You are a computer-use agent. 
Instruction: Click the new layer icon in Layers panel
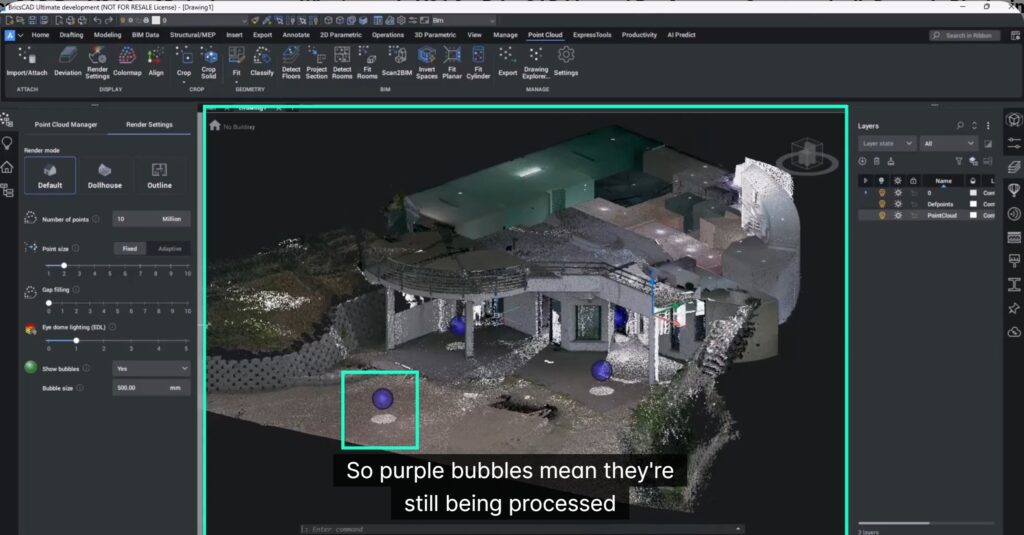[x=863, y=161]
